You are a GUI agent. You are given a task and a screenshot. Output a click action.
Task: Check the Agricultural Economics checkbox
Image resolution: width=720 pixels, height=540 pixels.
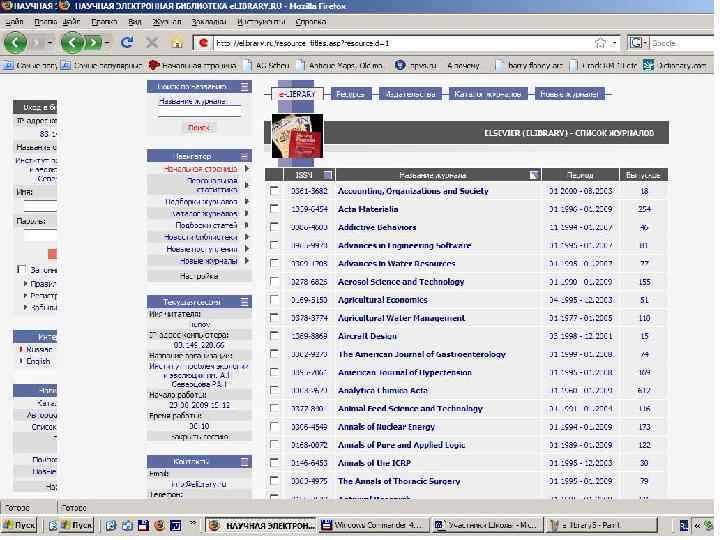pos(274,300)
